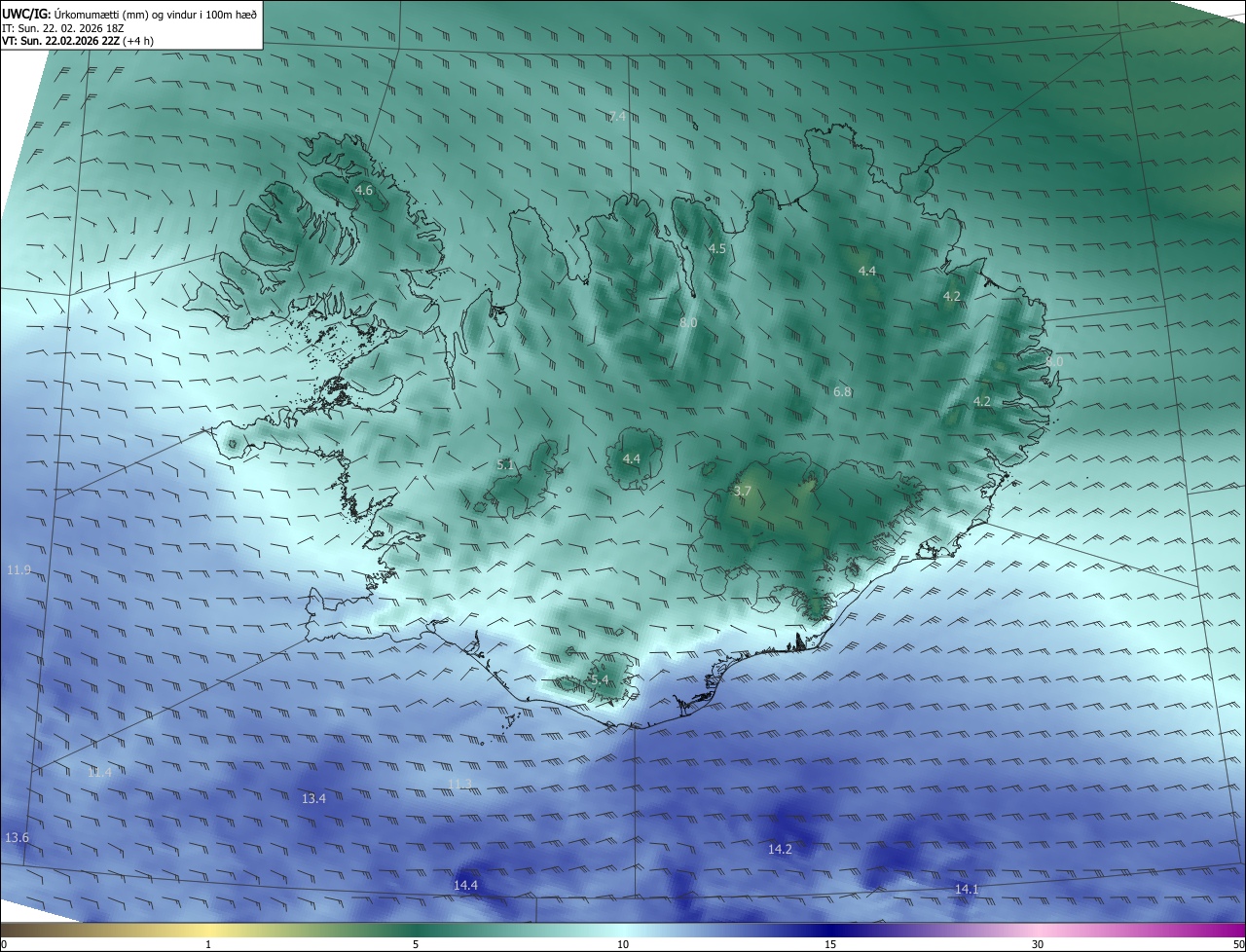Click the 1 tick on the colour scale
The height and width of the screenshot is (952, 1246).
coord(209,944)
